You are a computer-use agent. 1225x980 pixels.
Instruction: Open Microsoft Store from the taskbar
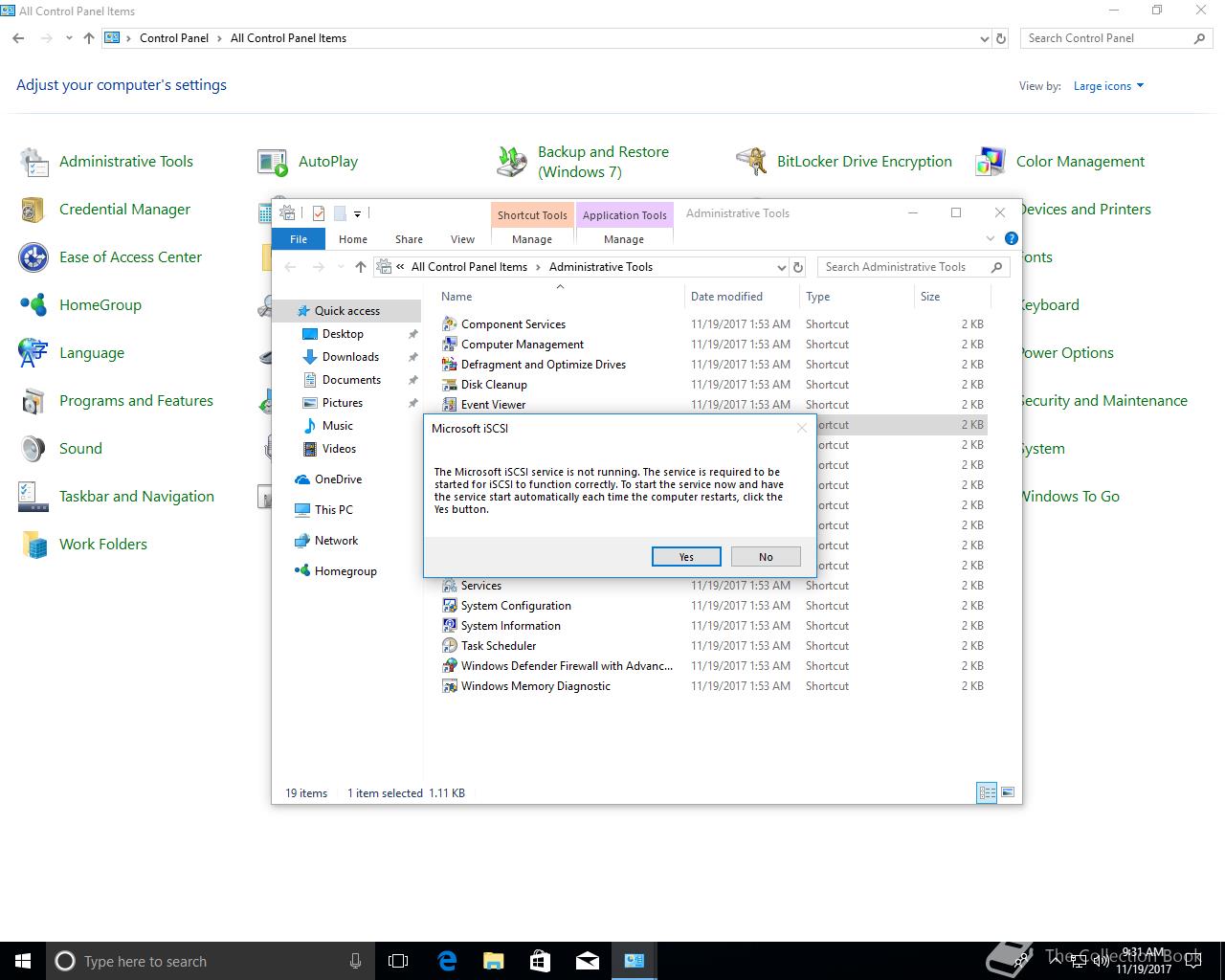pos(541,961)
